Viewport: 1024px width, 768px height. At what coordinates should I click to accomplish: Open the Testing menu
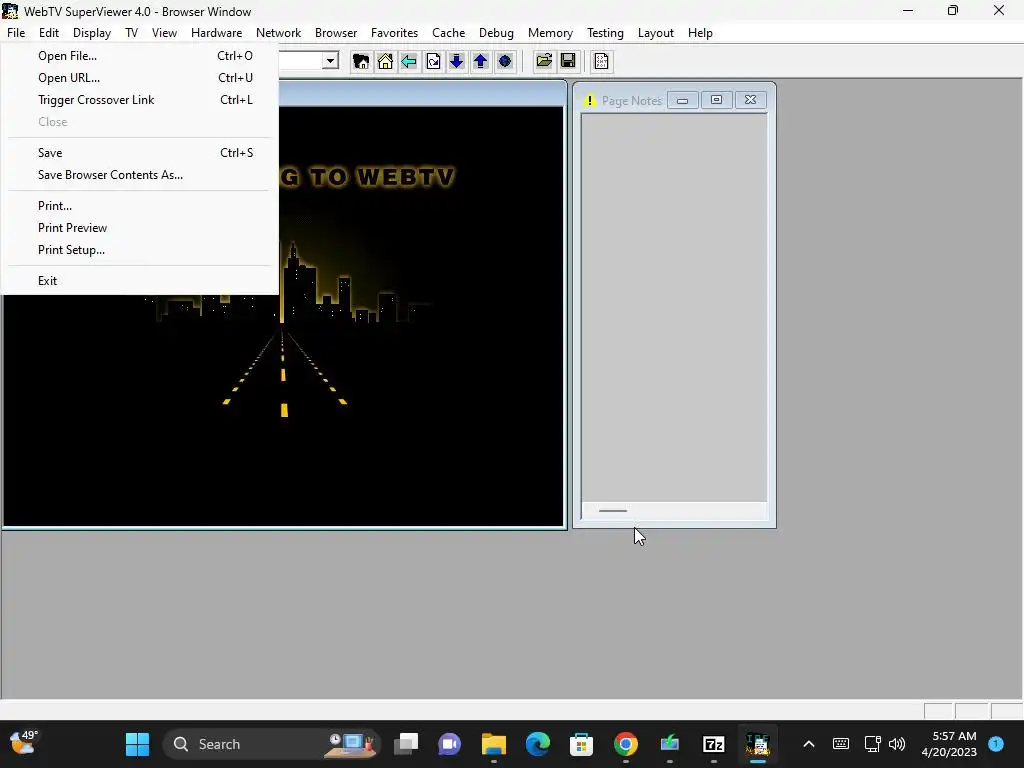pyautogui.click(x=605, y=33)
